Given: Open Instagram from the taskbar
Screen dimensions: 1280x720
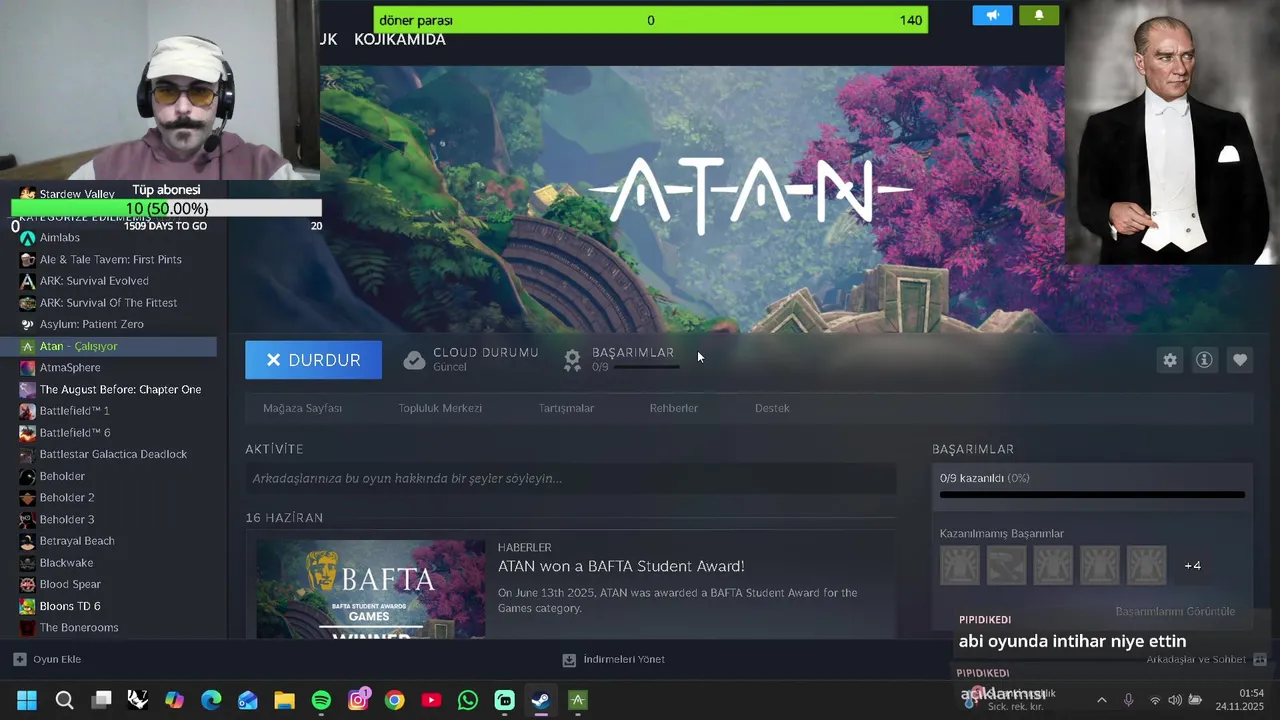Looking at the screenshot, I should coord(358,700).
